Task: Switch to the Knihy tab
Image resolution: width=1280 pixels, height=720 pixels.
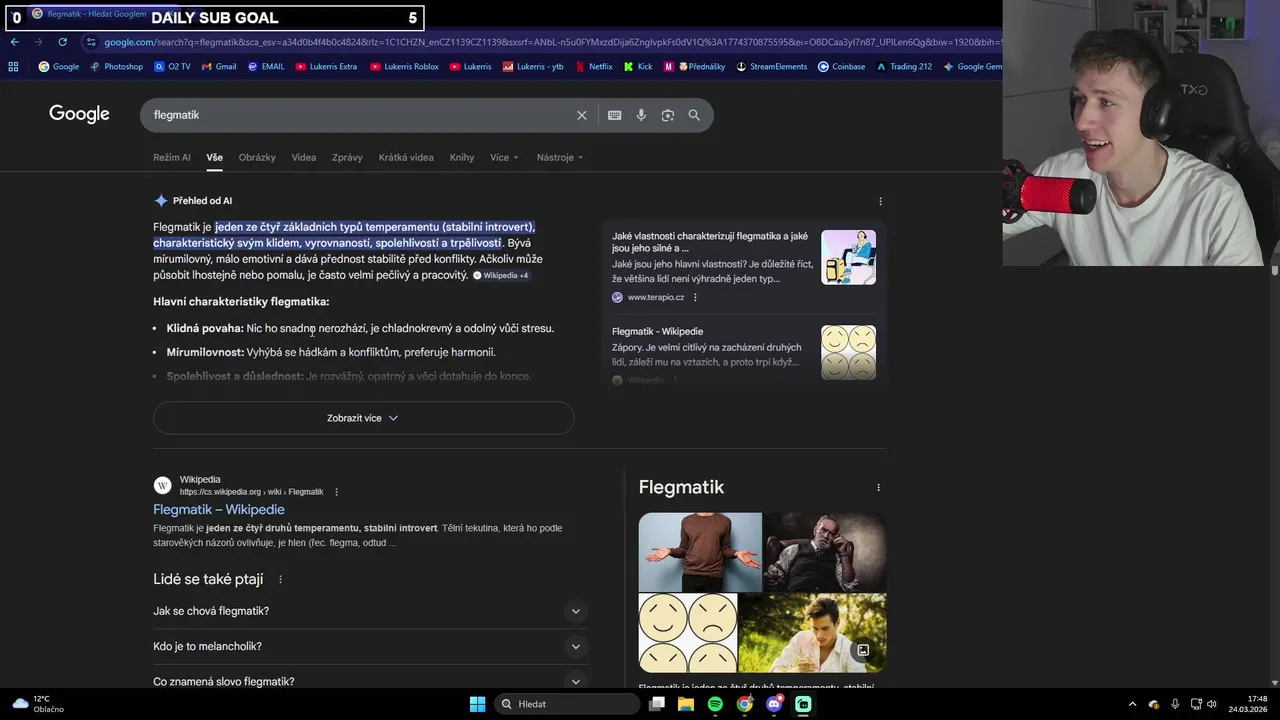Action: pyautogui.click(x=462, y=157)
